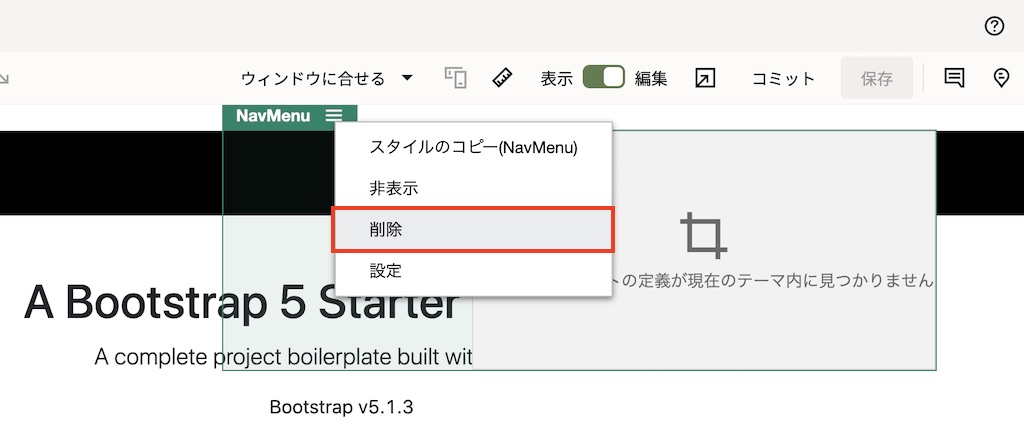Open 設定 from the context menu

click(x=385, y=270)
